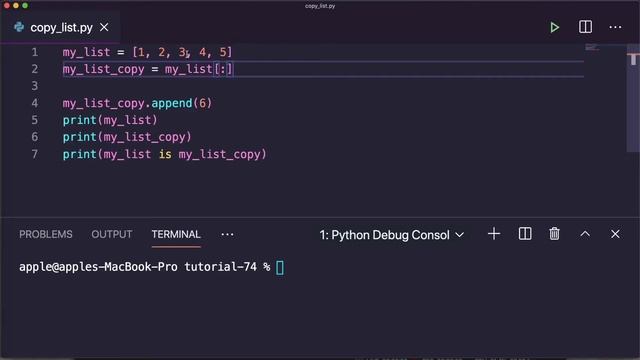Screen dimensions: 640x360
Task: Click print(my_list_copy) on line 6
Action: pos(127,137)
